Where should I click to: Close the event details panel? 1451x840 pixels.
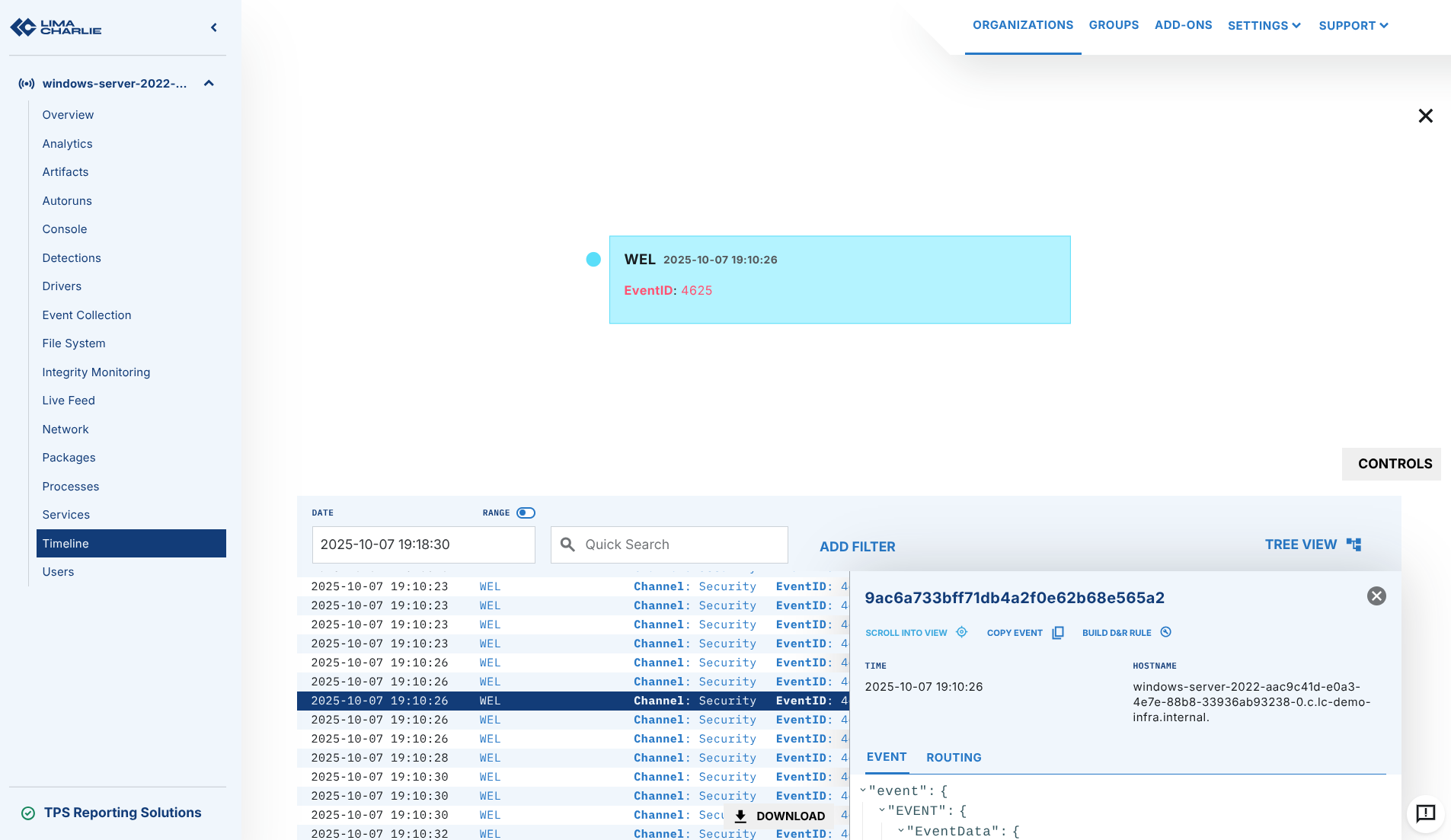point(1376,596)
